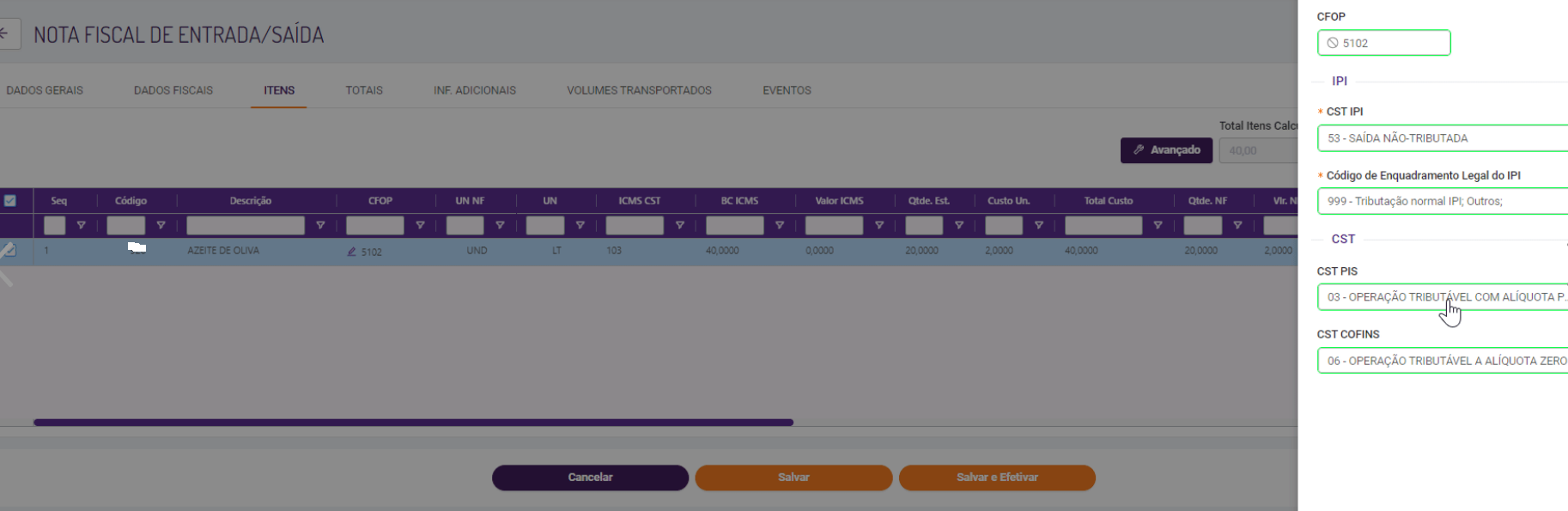Open the Descrição column filter icon
Viewport: 1568px width, 511px height.
coord(320,226)
